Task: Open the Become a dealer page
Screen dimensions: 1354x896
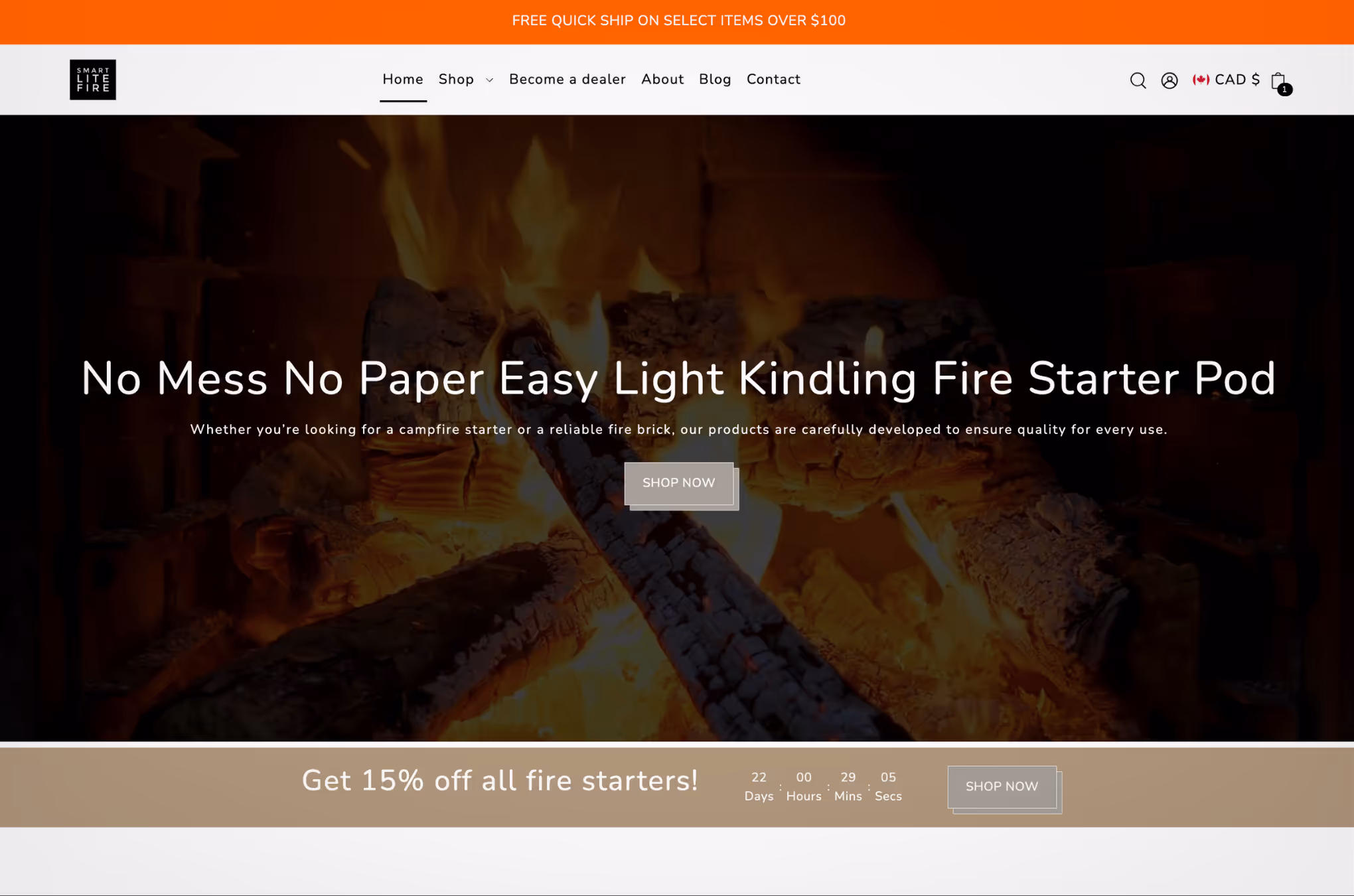Action: (x=567, y=79)
